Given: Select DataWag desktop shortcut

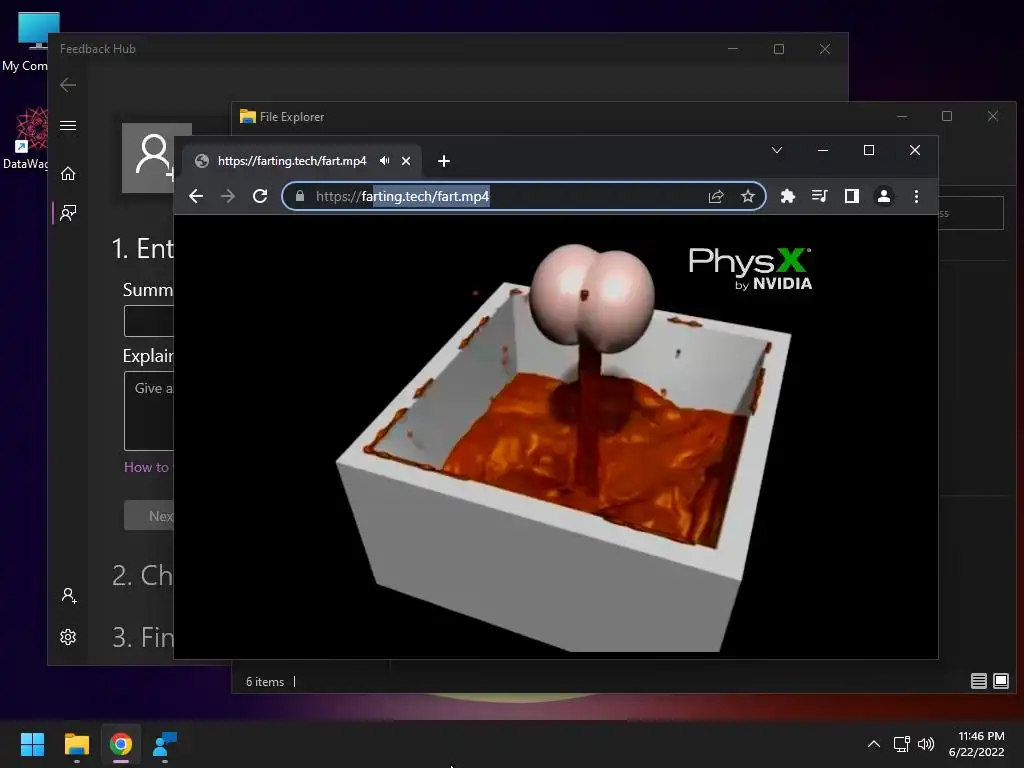Looking at the screenshot, I should tap(26, 138).
